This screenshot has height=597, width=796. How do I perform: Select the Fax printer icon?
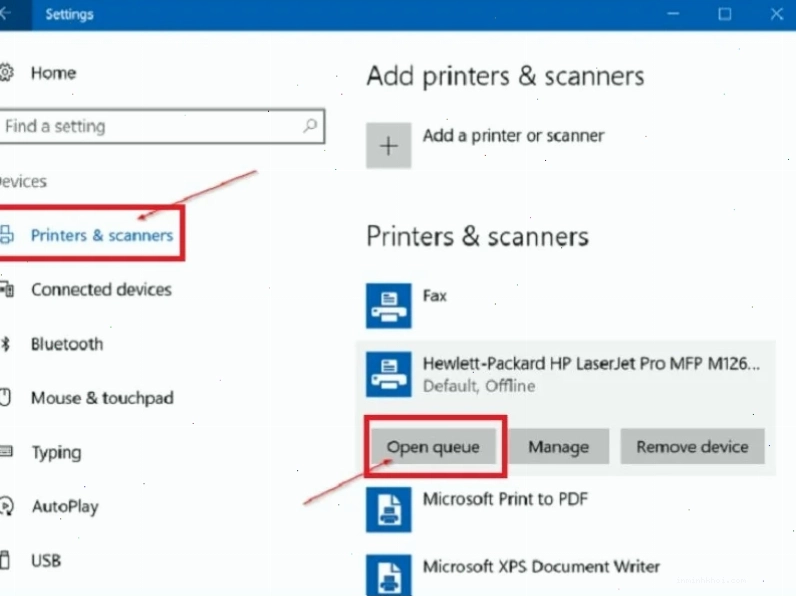pos(388,306)
